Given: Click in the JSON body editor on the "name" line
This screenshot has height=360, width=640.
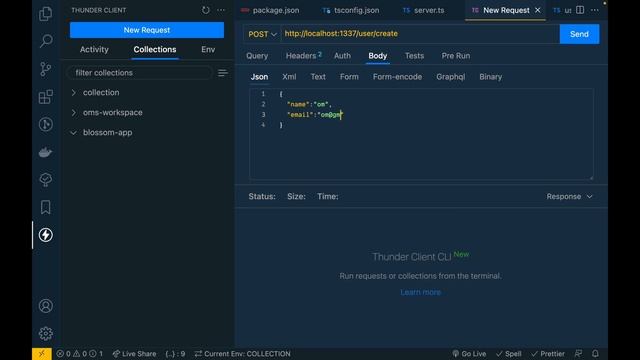Looking at the screenshot, I should [x=309, y=104].
